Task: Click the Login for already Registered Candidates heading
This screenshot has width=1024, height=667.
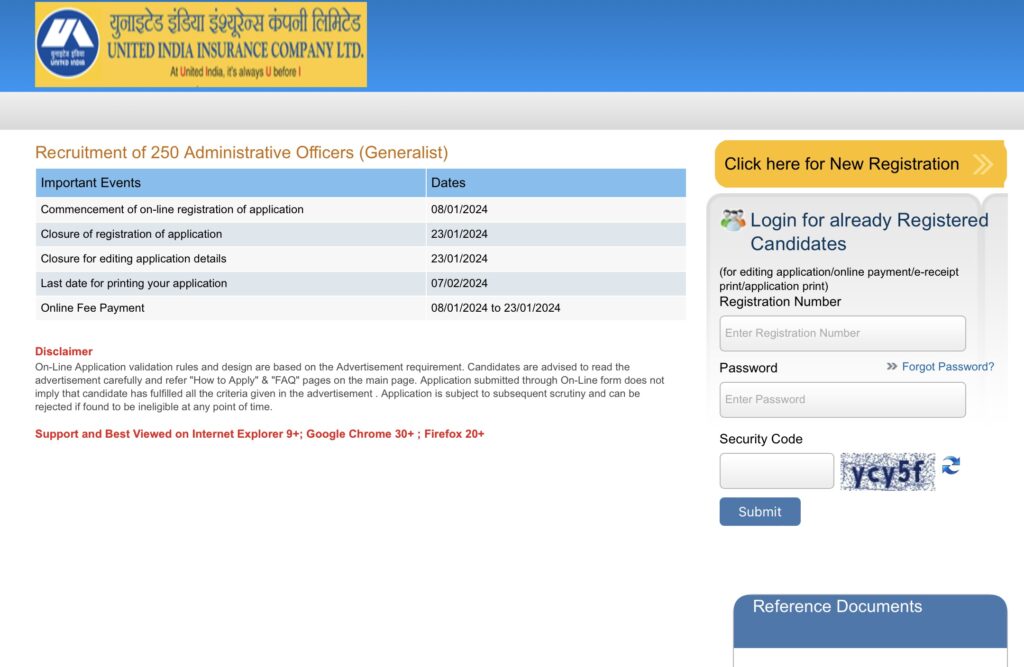Action: tap(869, 232)
